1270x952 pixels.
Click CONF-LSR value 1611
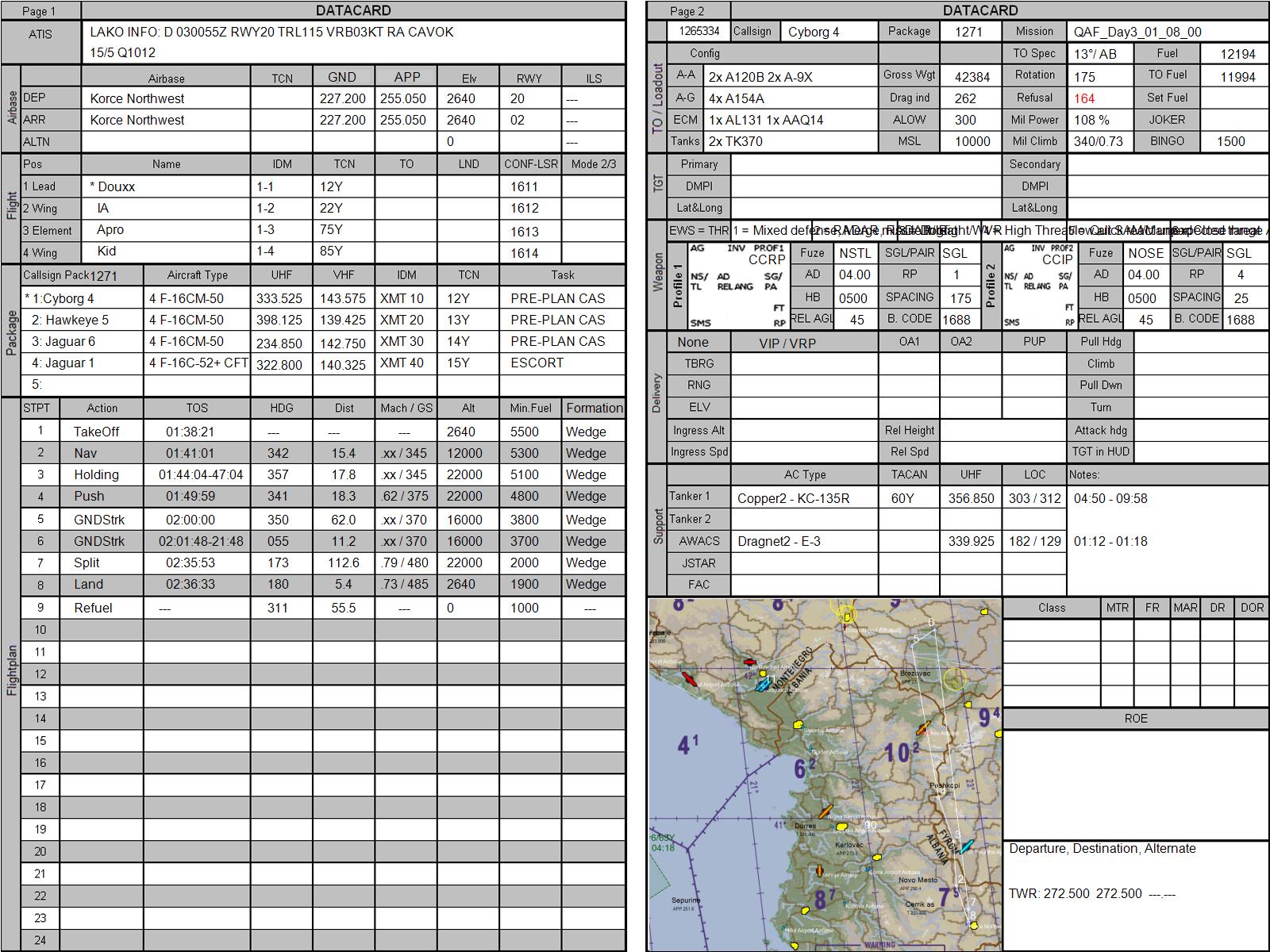click(524, 187)
